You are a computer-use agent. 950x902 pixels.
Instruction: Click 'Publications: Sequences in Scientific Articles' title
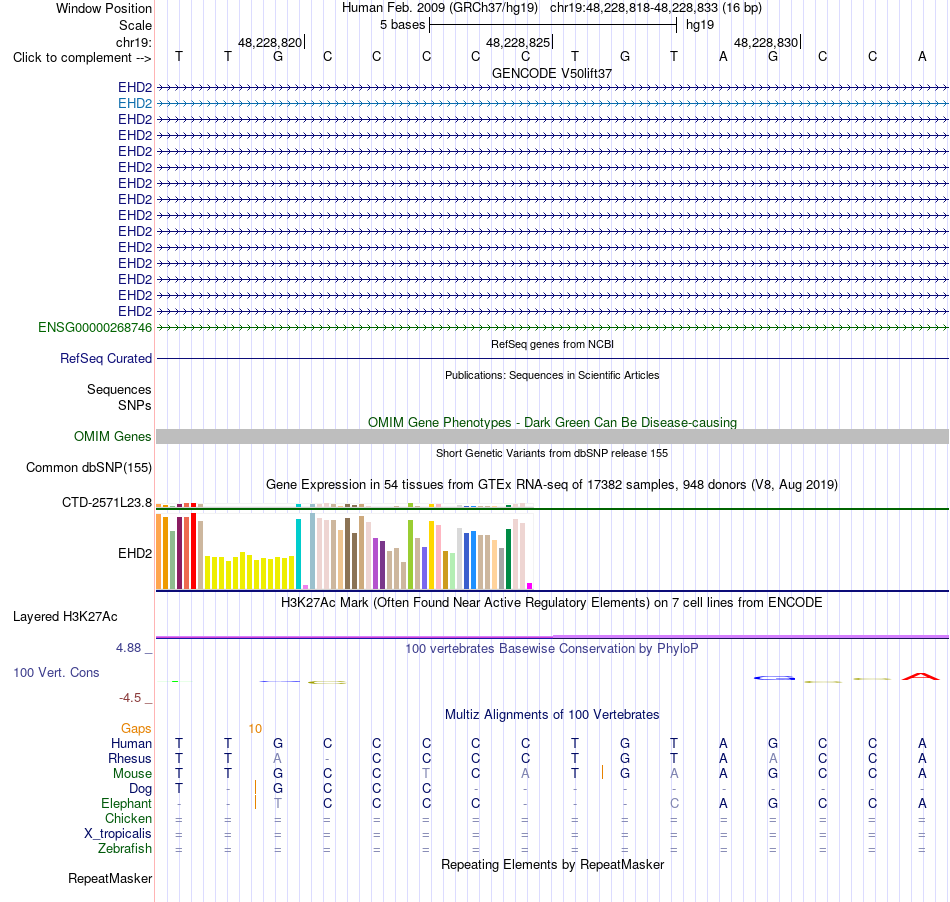point(552,375)
